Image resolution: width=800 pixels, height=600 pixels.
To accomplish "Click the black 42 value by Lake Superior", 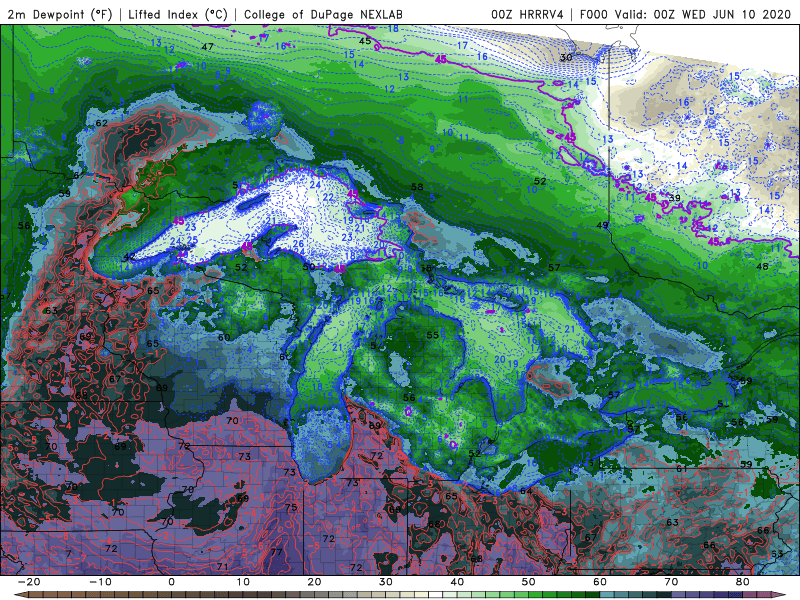I will point(130,257).
